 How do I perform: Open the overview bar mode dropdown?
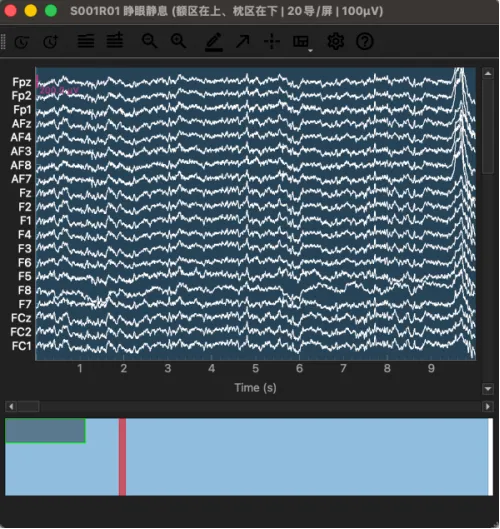tap(303, 43)
